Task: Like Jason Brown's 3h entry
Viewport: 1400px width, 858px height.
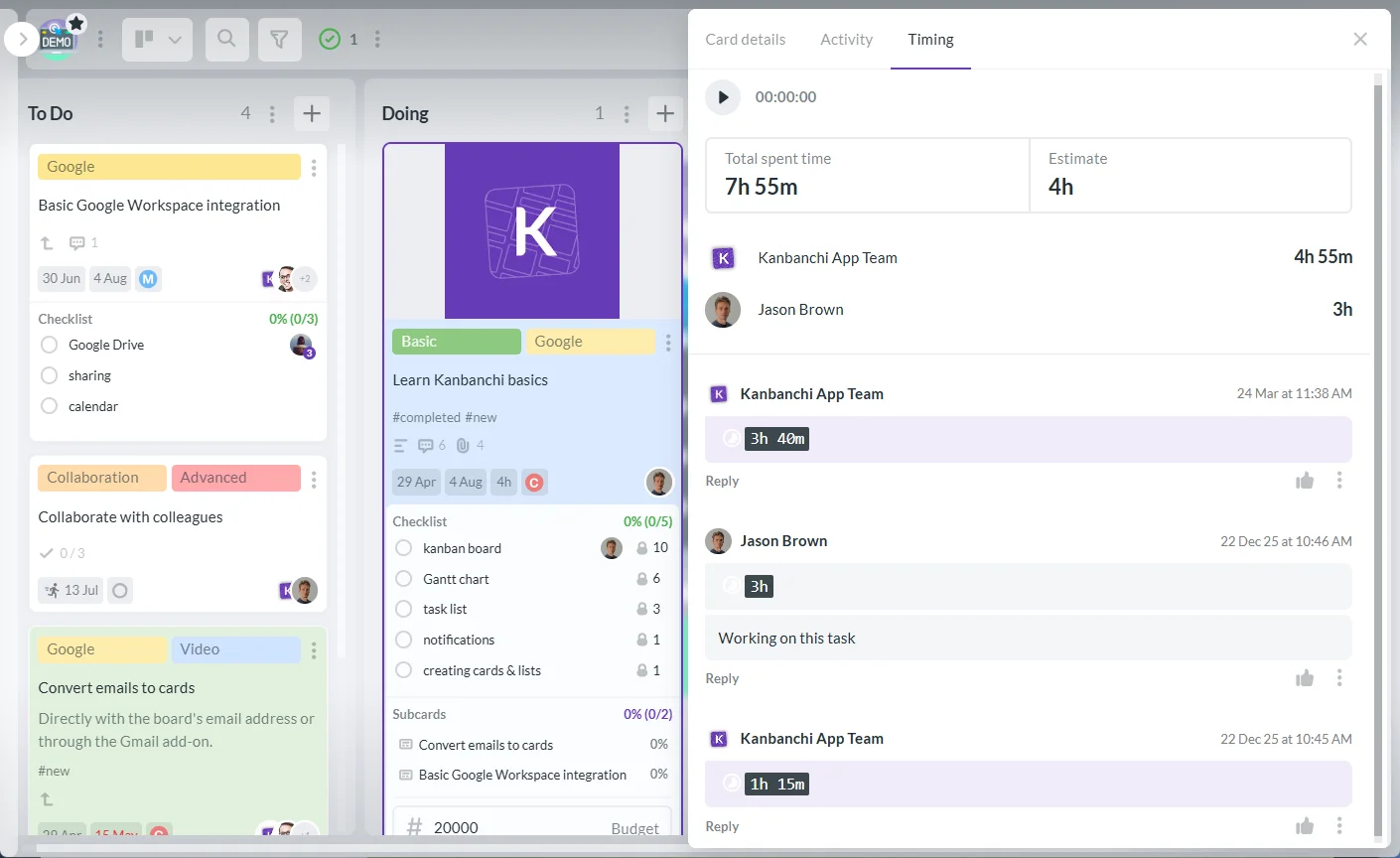Action: 1305,678
